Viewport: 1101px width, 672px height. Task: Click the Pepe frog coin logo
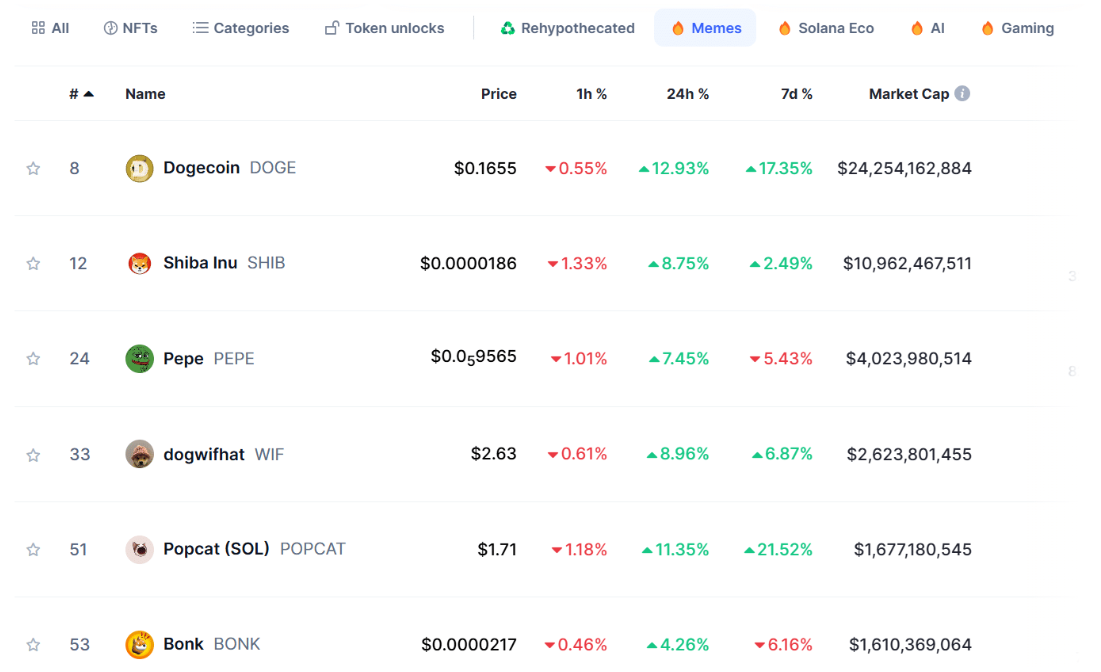pos(139,359)
